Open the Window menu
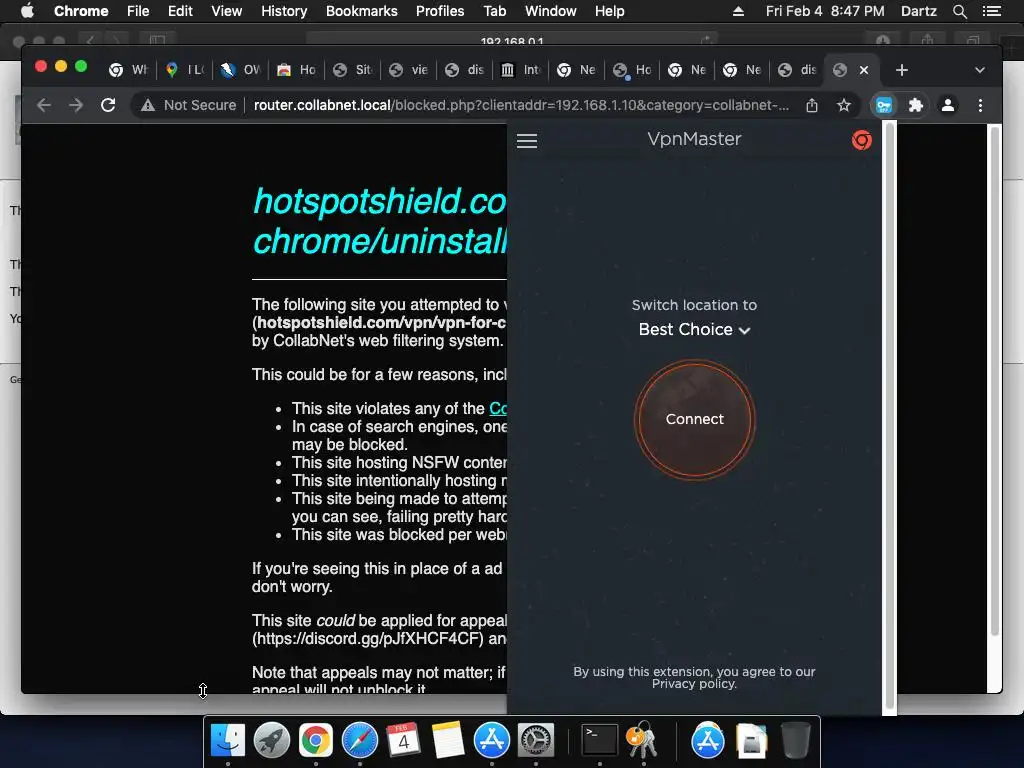Image resolution: width=1024 pixels, height=768 pixels. (551, 11)
